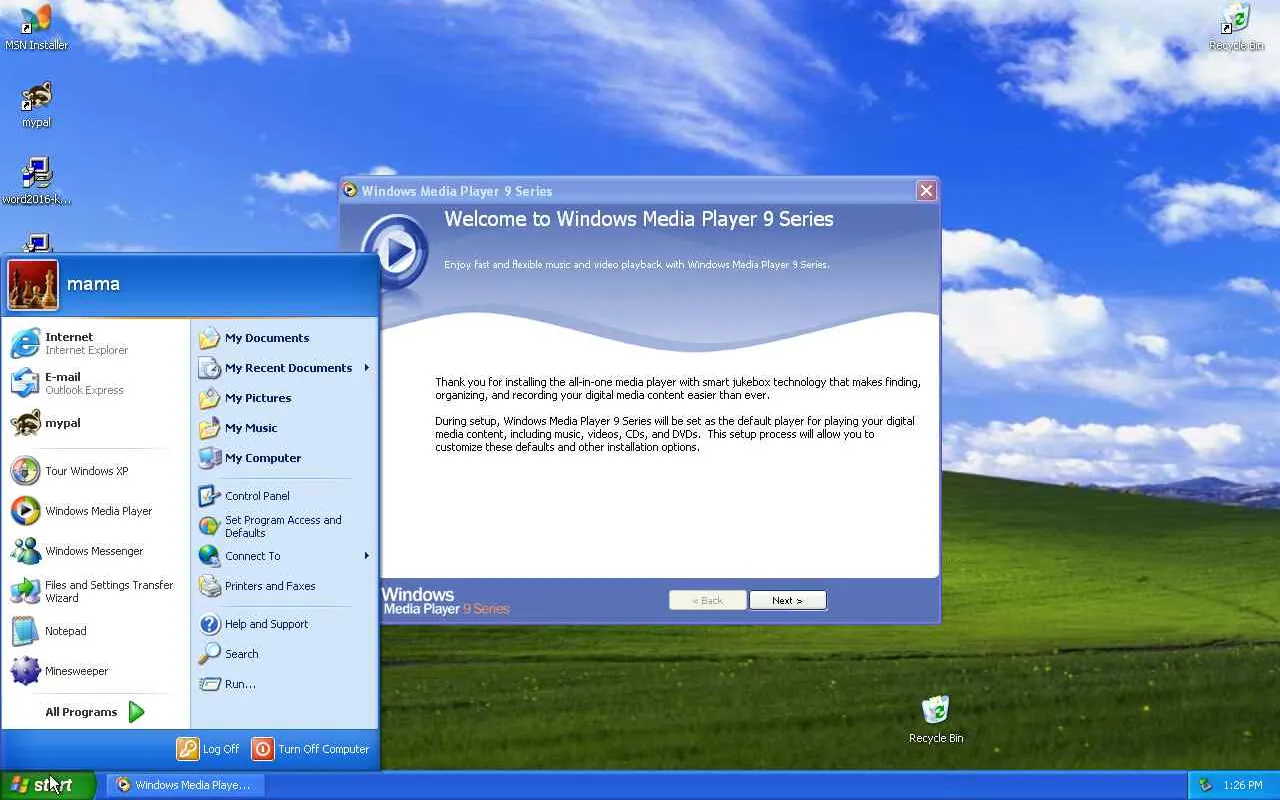Click the mama user account picture
1280x800 pixels.
(33, 285)
